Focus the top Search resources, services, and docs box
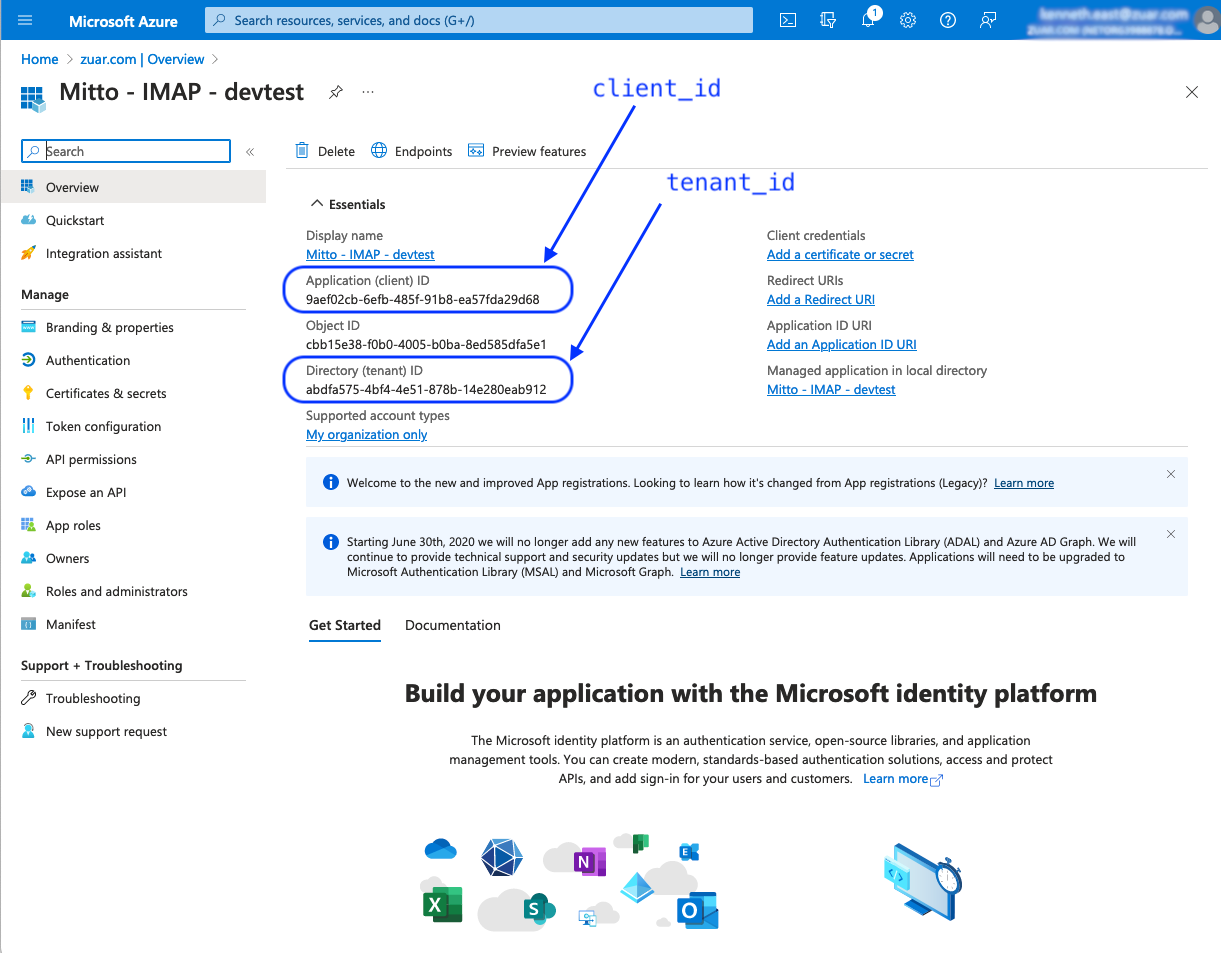This screenshot has width=1221, height=953. tap(479, 20)
